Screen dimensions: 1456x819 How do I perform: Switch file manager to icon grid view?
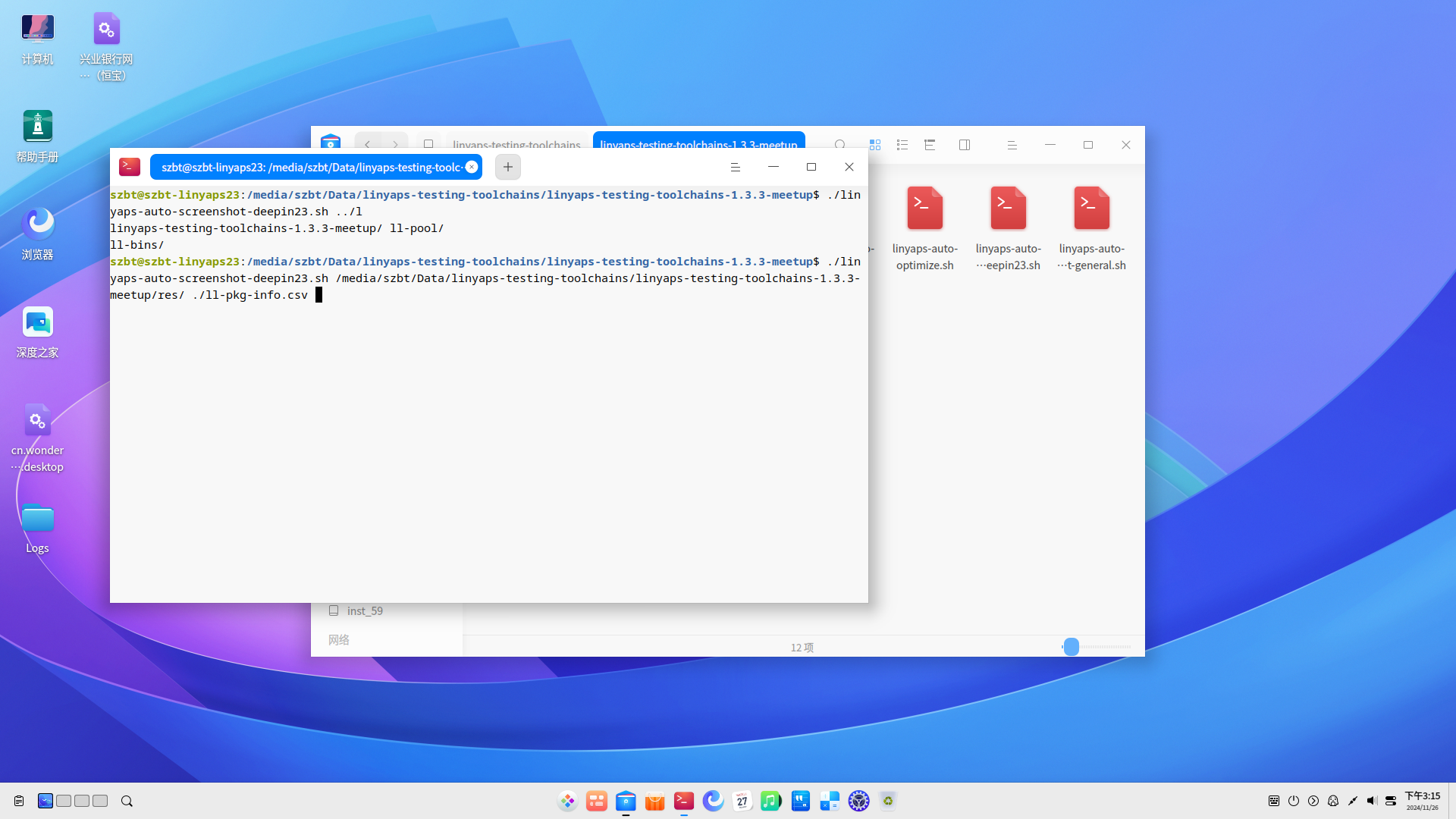(875, 145)
